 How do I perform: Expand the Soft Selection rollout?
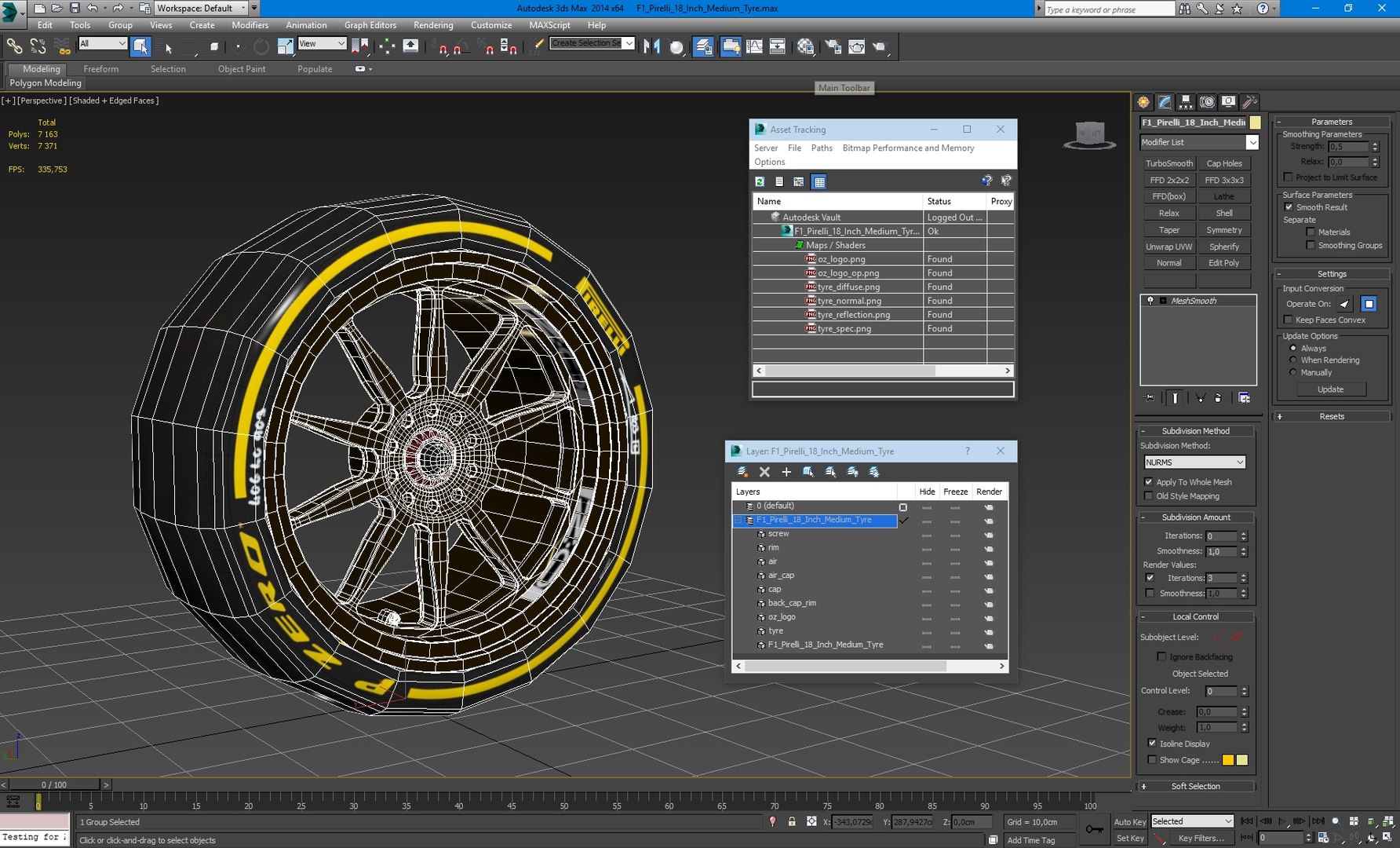click(x=1195, y=786)
